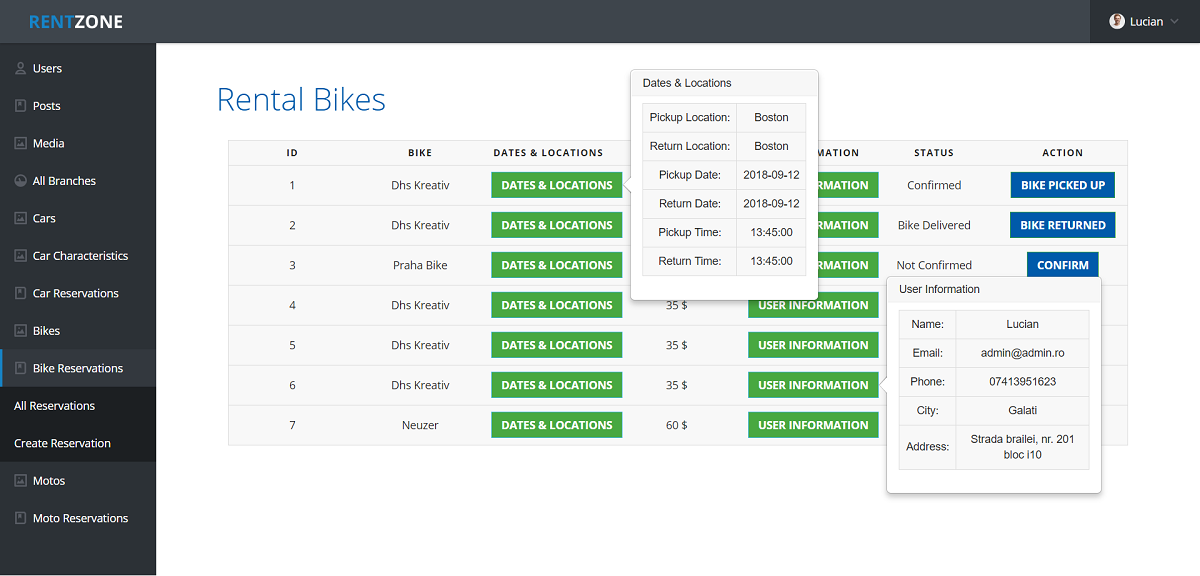
Task: Show Dates & Locations for reservation 7
Action: point(556,425)
